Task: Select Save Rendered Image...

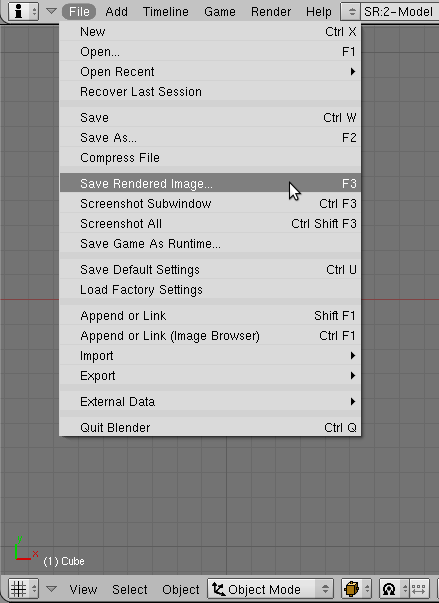Action: click(210, 183)
